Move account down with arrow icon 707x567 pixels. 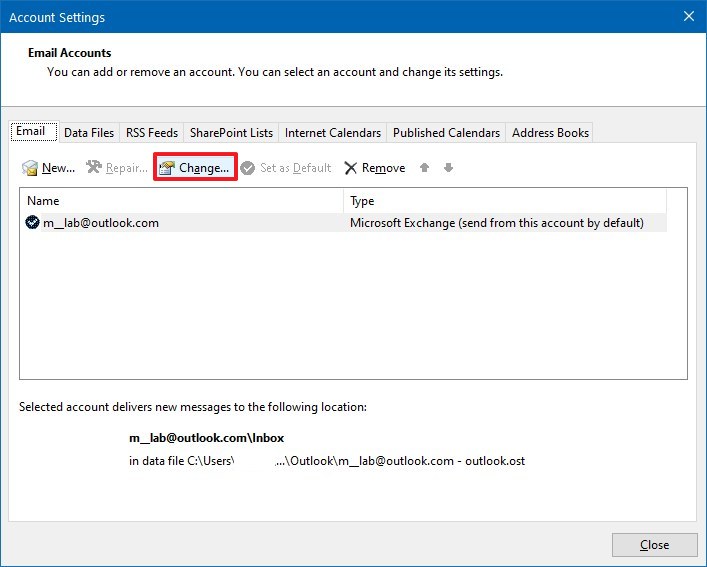(x=448, y=168)
